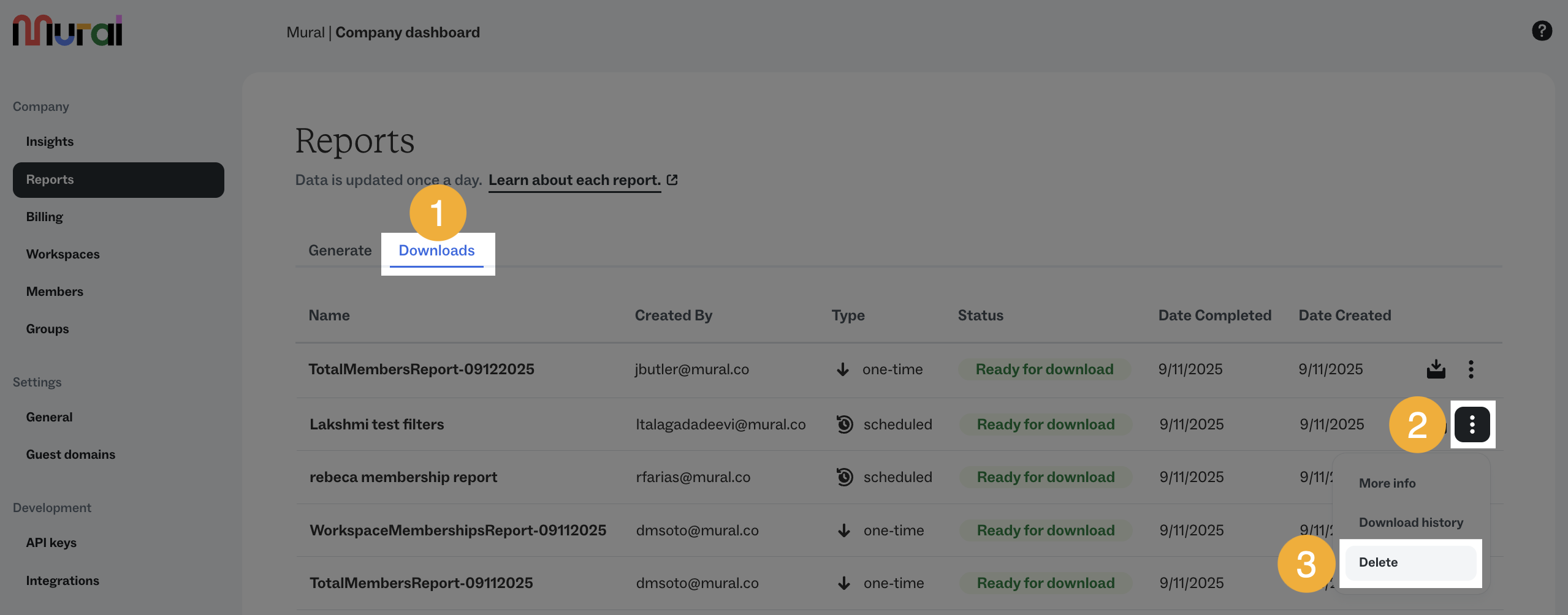Choose More info from the context menu
Viewport: 1568px width, 615px height.
[1387, 483]
